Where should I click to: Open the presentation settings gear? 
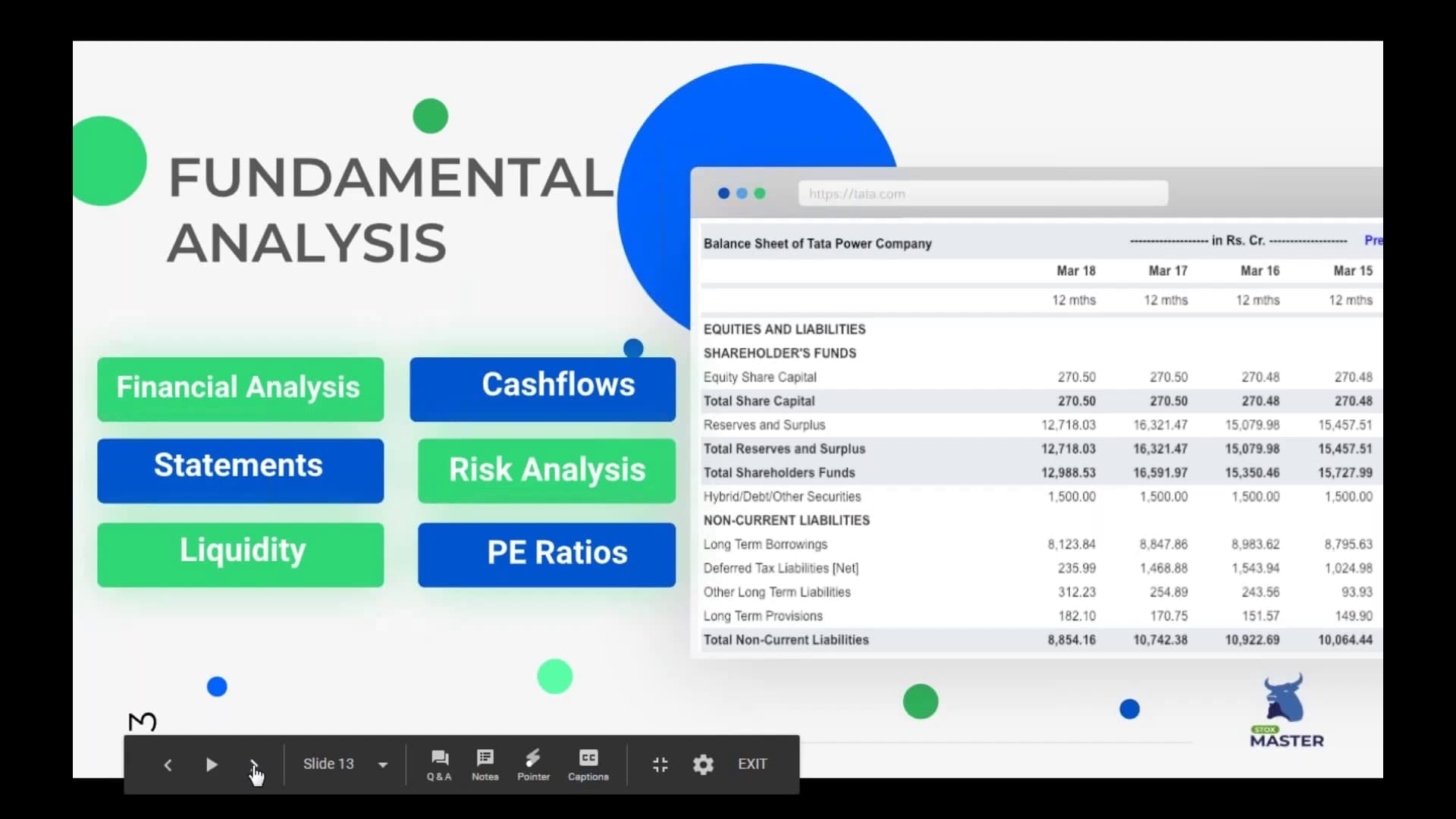pyautogui.click(x=703, y=764)
